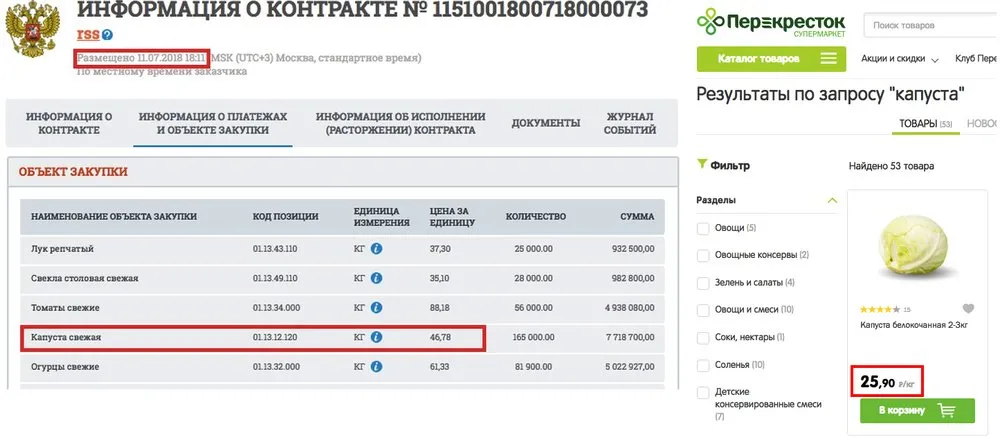Open the Каталог товаров menu
Image resolution: width=1000 pixels, height=444 pixels.
(x=771, y=59)
